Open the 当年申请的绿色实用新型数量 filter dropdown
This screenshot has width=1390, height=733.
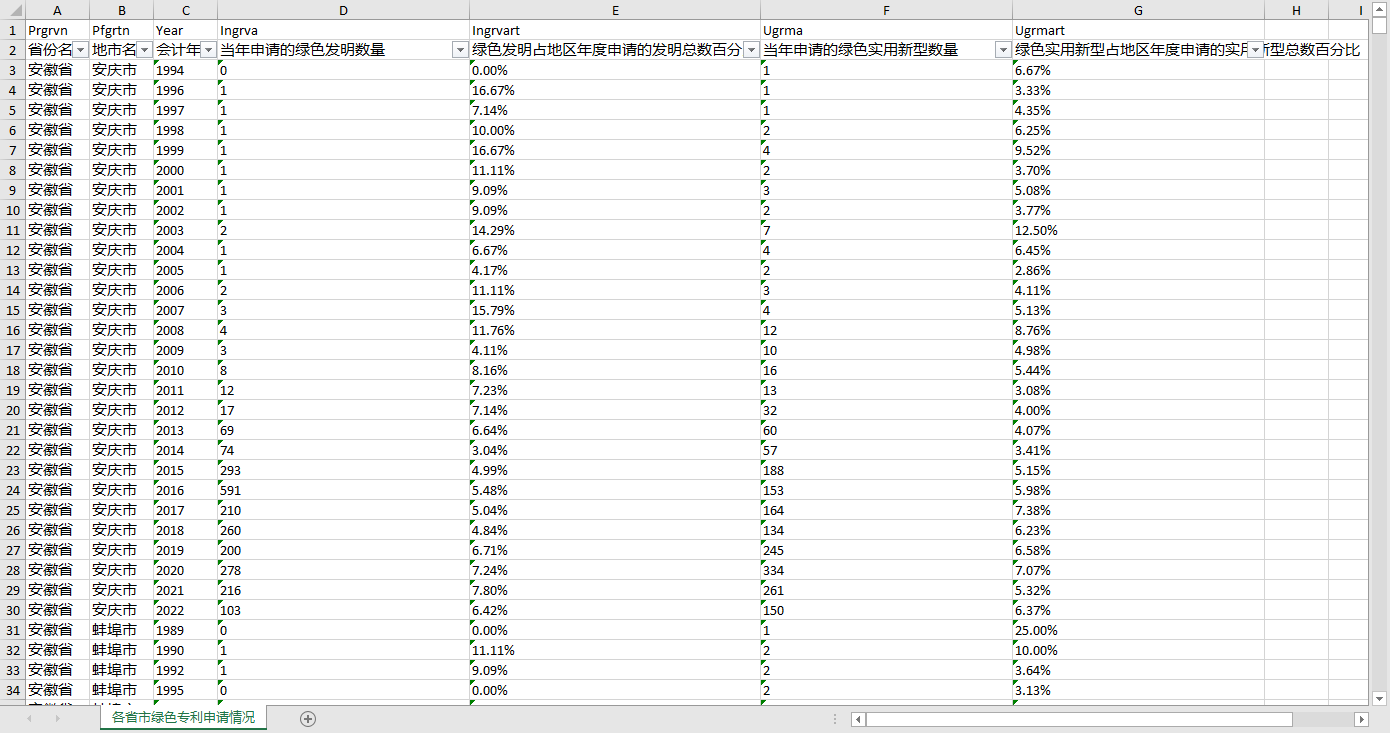(x=1003, y=50)
